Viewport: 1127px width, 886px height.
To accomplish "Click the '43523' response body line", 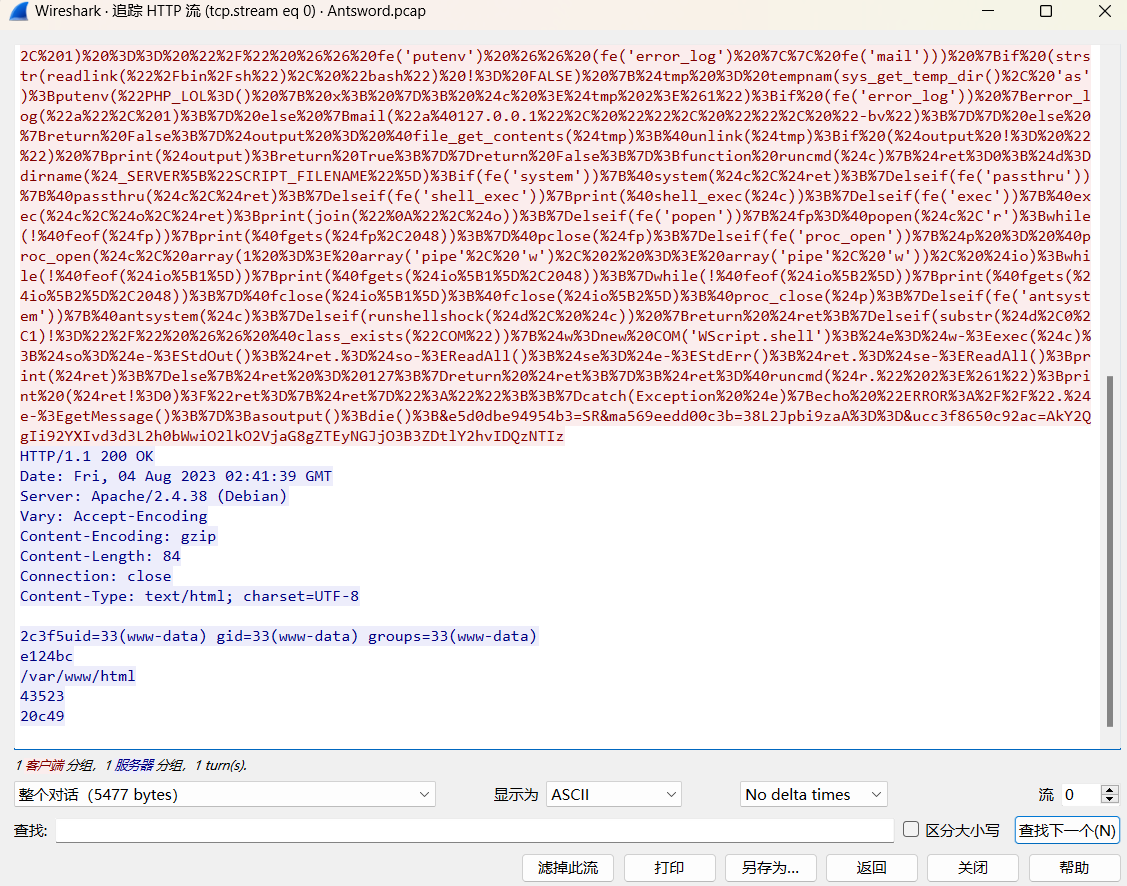I will 42,697.
